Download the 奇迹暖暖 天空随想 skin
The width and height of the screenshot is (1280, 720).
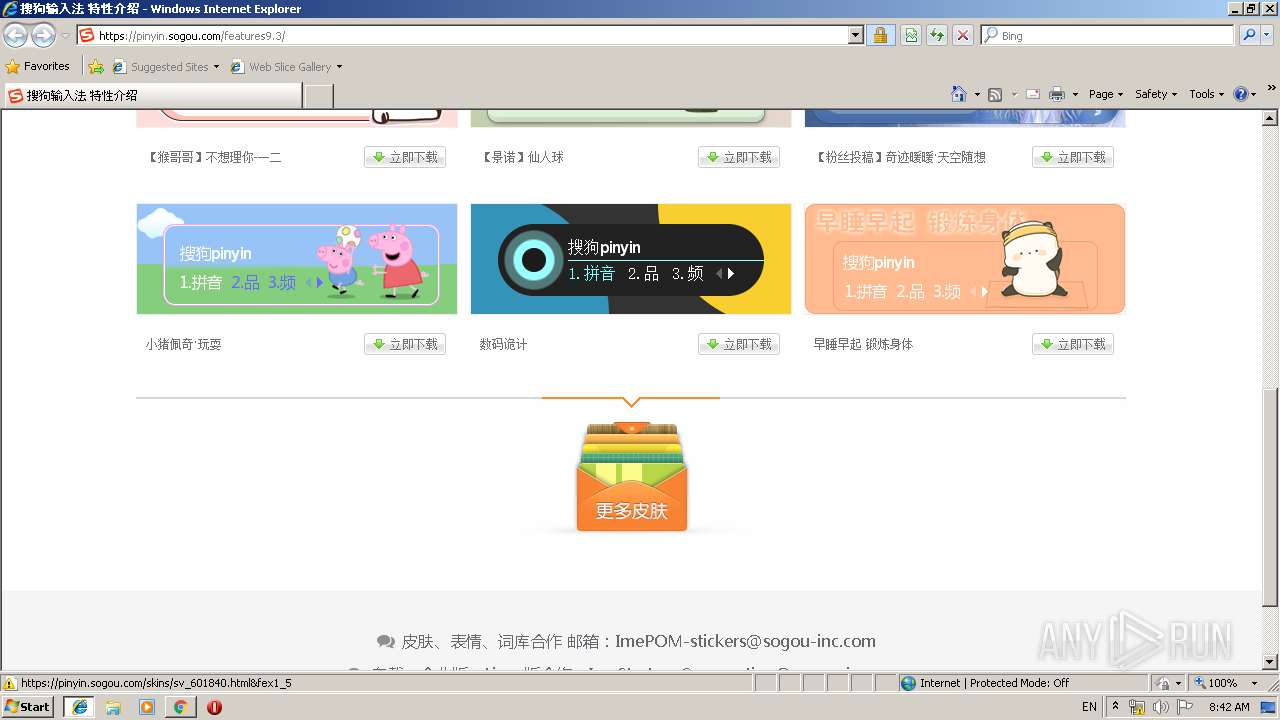pos(1073,157)
